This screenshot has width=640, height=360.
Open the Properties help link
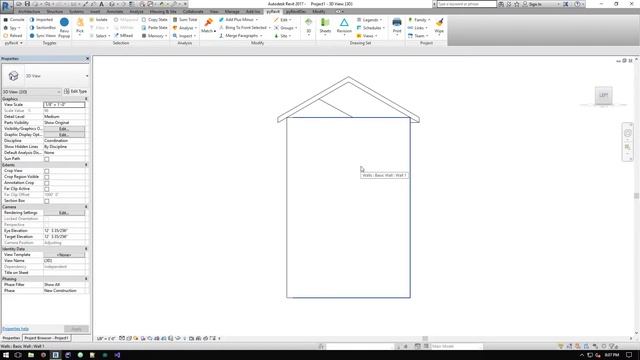tap(16, 329)
